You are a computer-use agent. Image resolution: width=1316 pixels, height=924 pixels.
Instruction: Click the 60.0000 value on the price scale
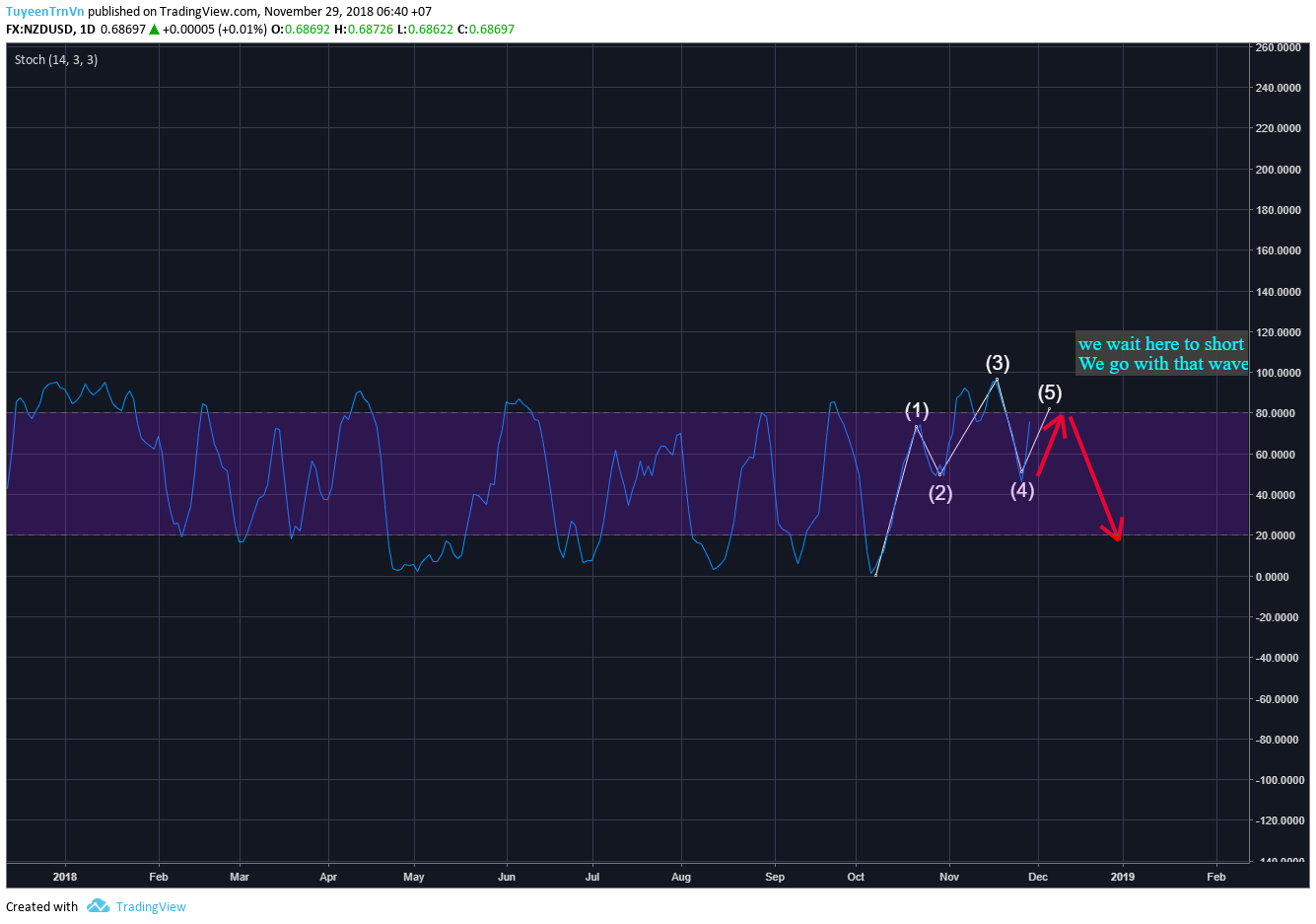1276,455
